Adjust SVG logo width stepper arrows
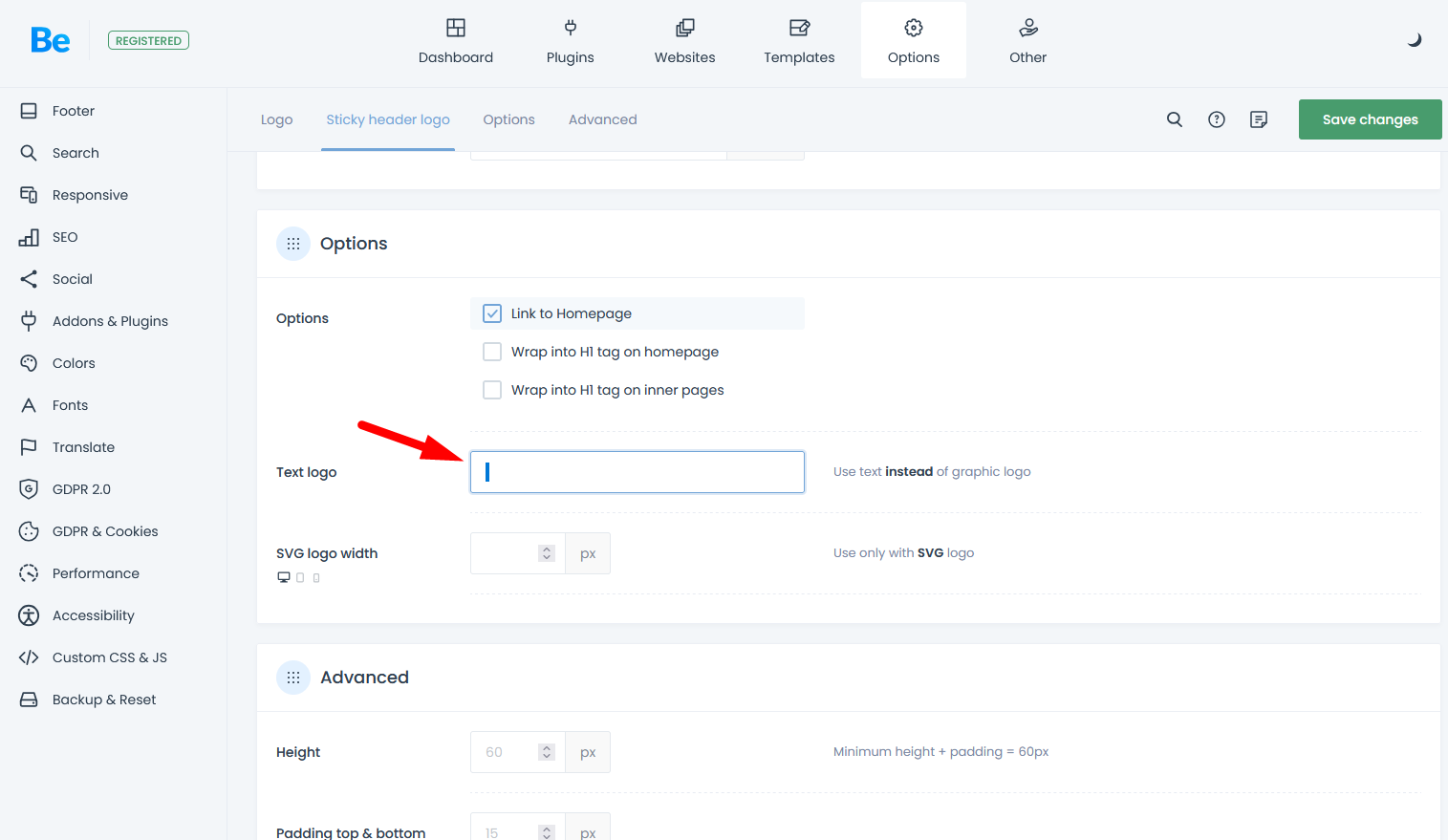The image size is (1448, 840). (x=547, y=553)
